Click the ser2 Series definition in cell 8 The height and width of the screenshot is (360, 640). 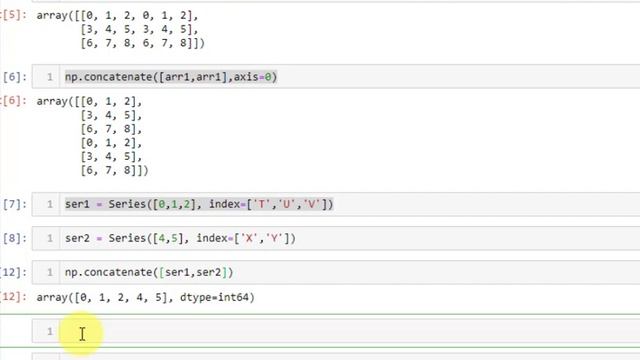(x=180, y=238)
